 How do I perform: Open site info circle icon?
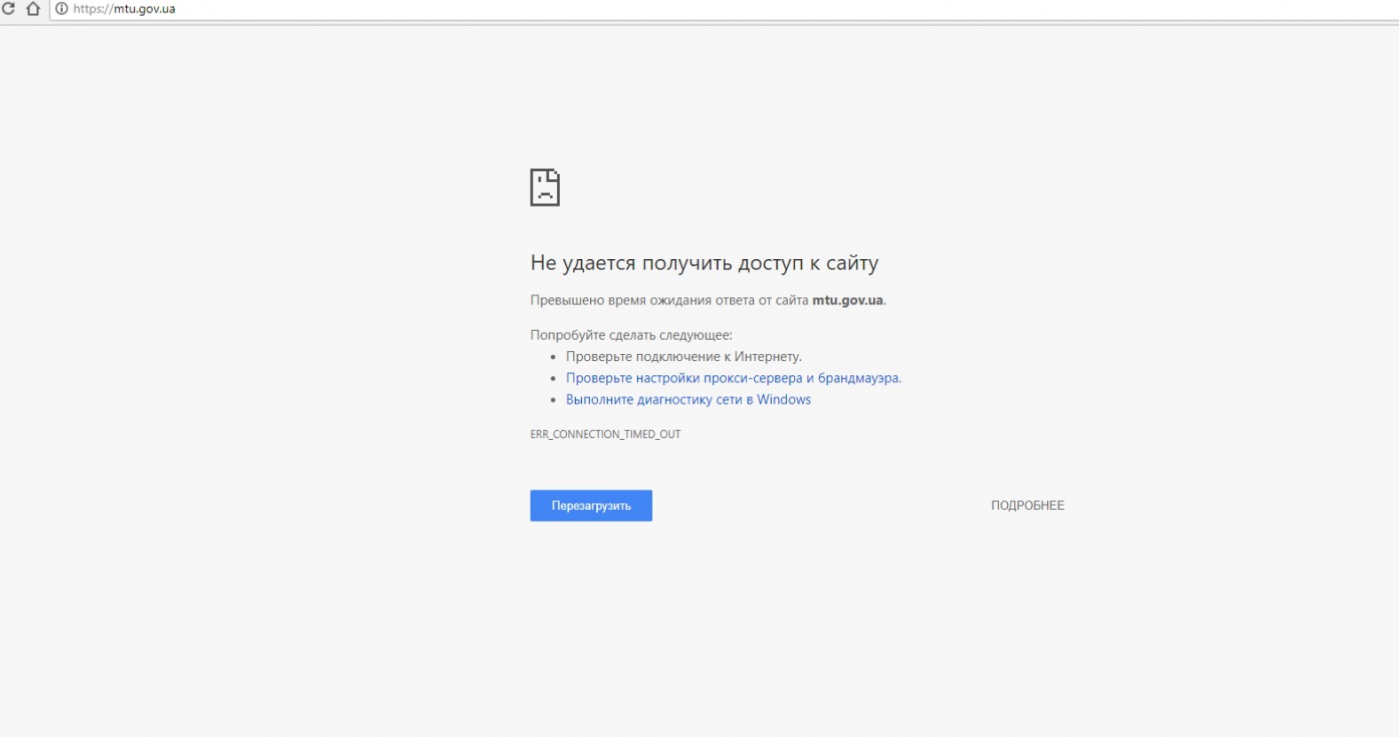(x=61, y=9)
